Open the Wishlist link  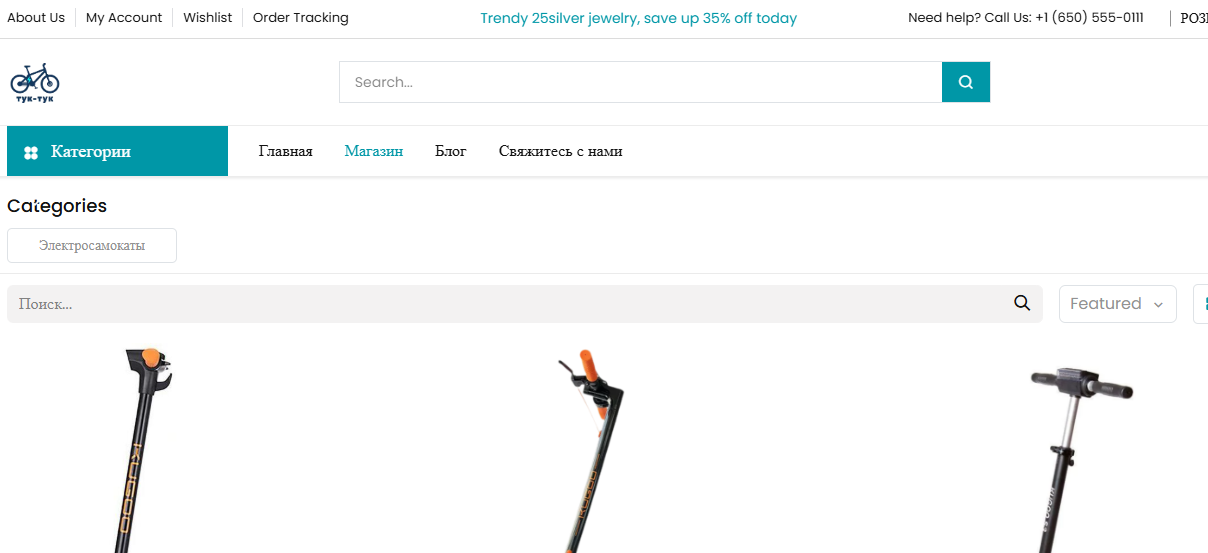208,18
